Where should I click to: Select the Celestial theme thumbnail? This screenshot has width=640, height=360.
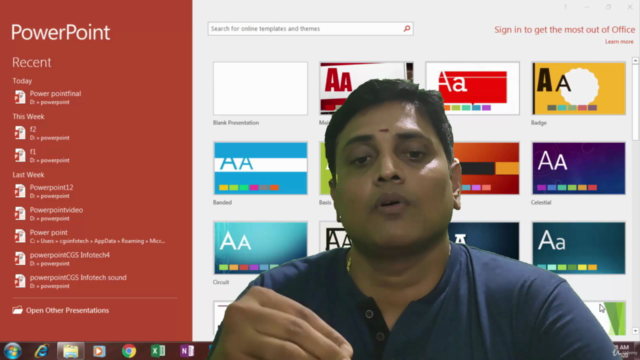click(x=578, y=168)
